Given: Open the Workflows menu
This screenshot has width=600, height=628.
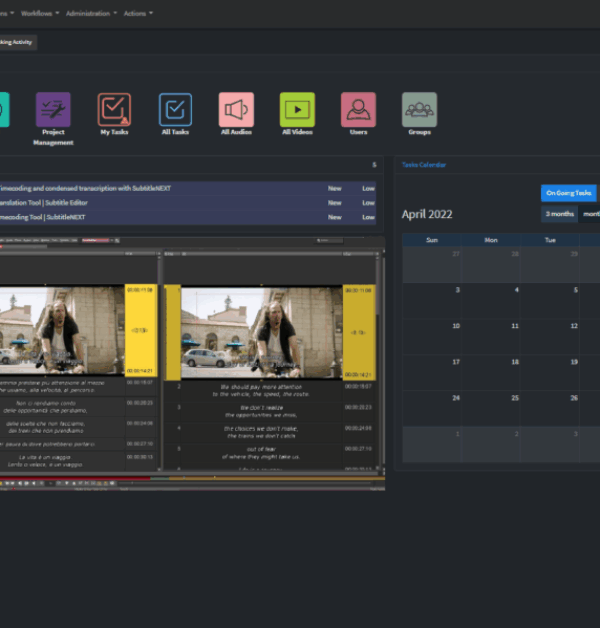Looking at the screenshot, I should [40, 13].
